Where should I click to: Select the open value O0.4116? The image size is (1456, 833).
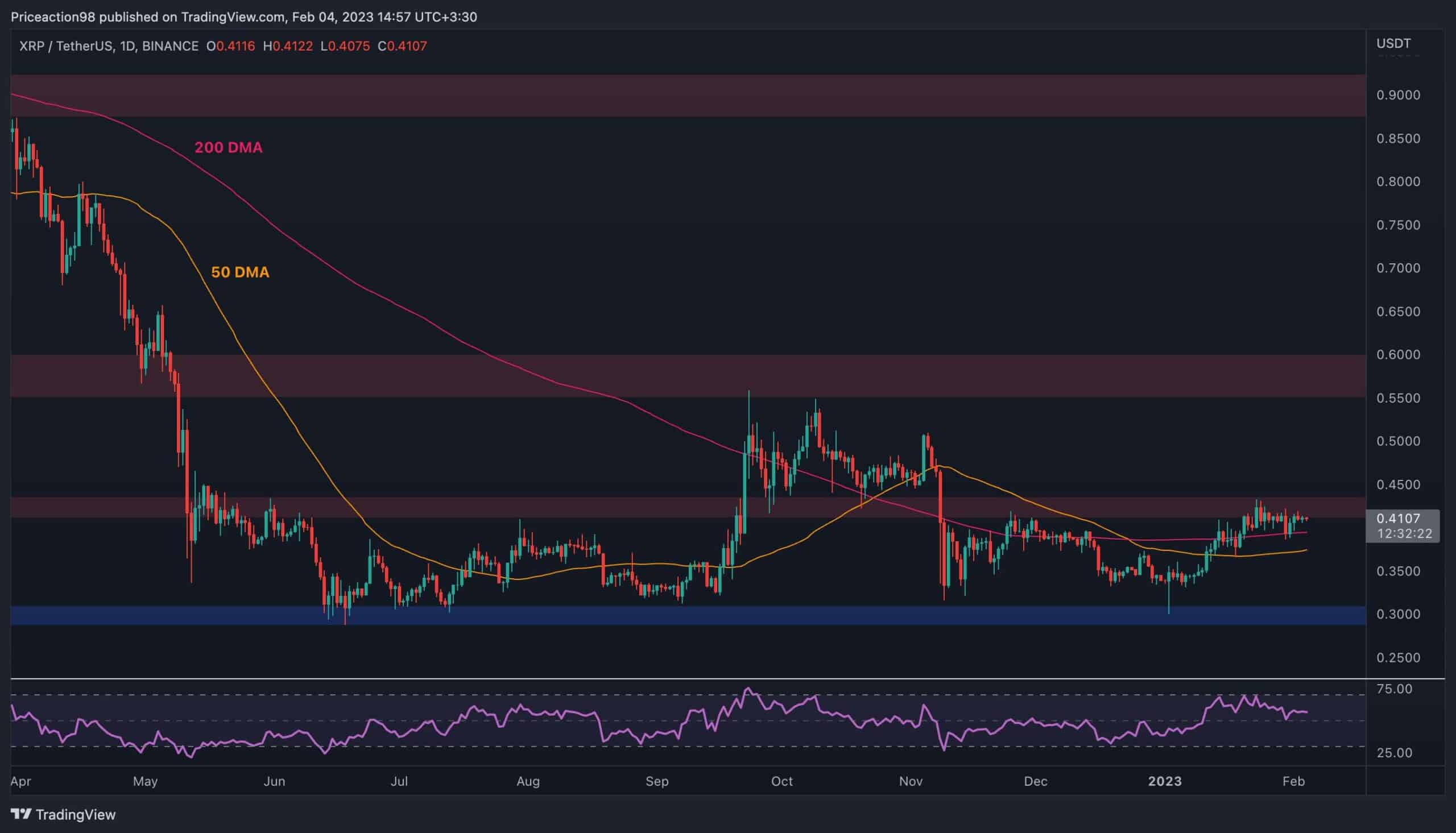(x=230, y=47)
